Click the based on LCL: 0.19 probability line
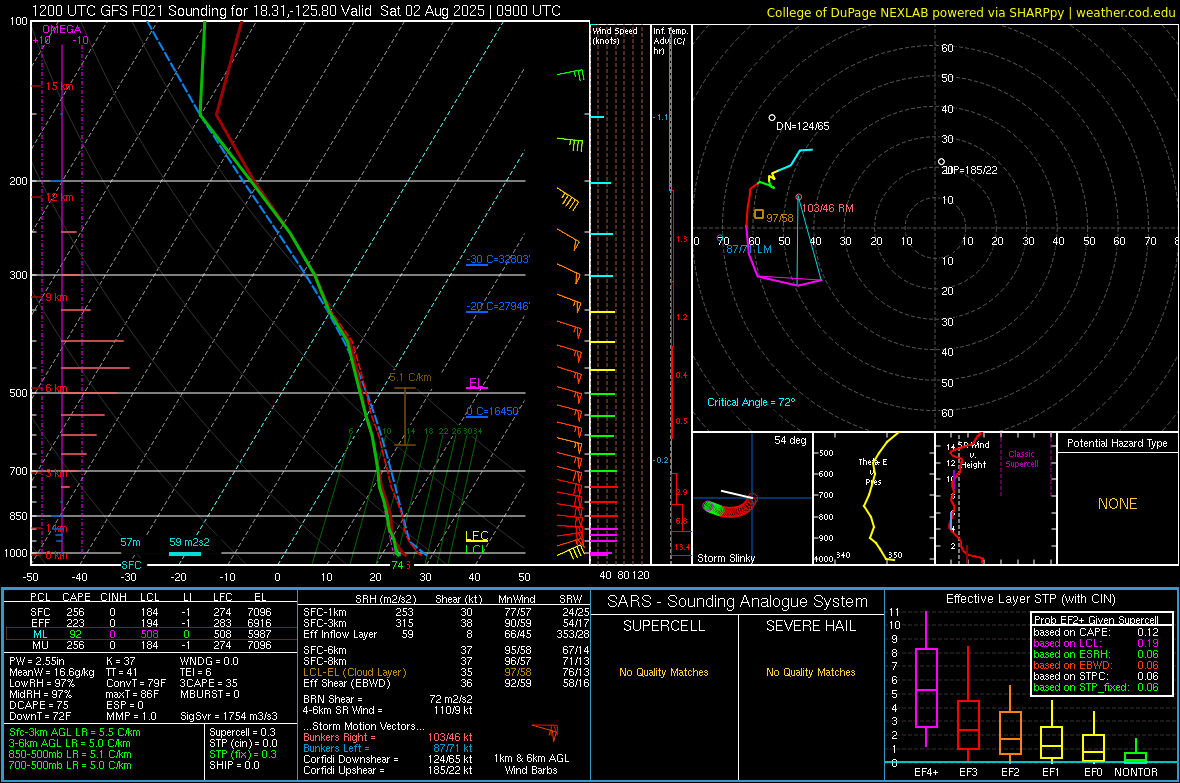 (x=1096, y=643)
